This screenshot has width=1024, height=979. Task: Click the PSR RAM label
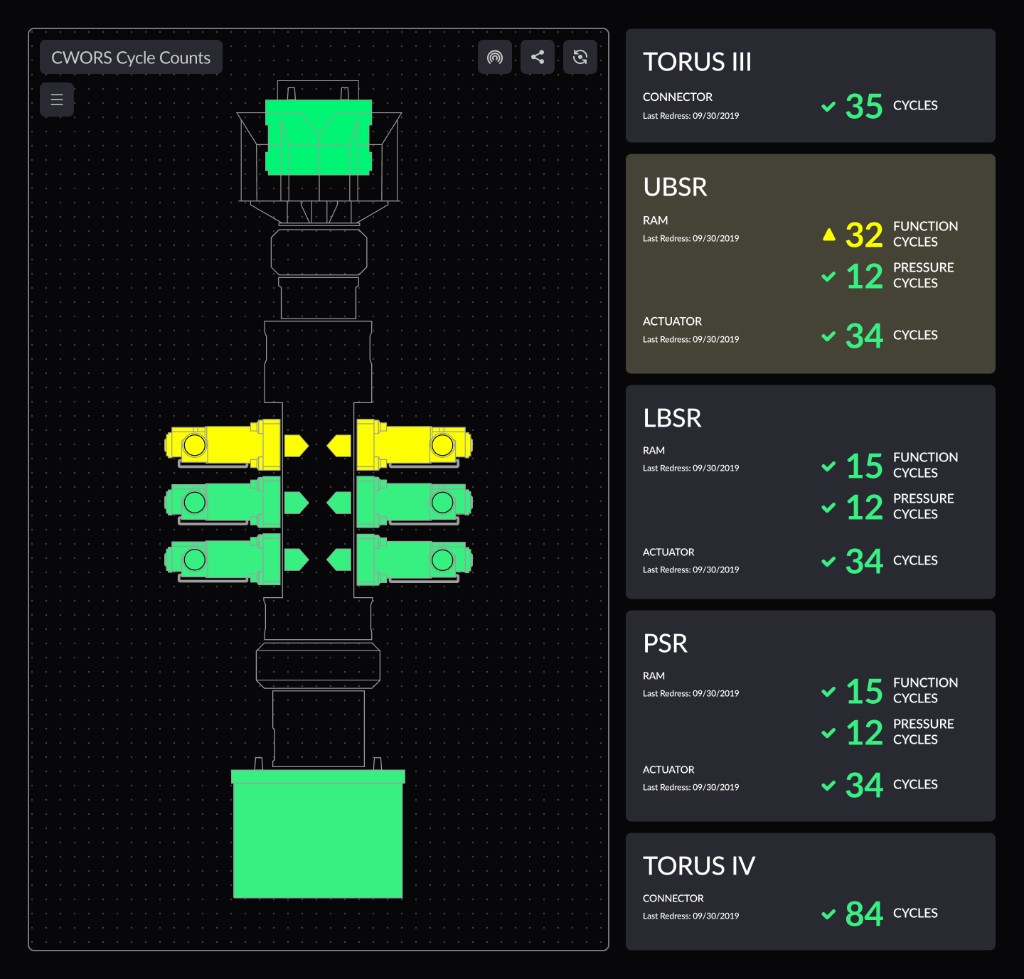(x=654, y=676)
